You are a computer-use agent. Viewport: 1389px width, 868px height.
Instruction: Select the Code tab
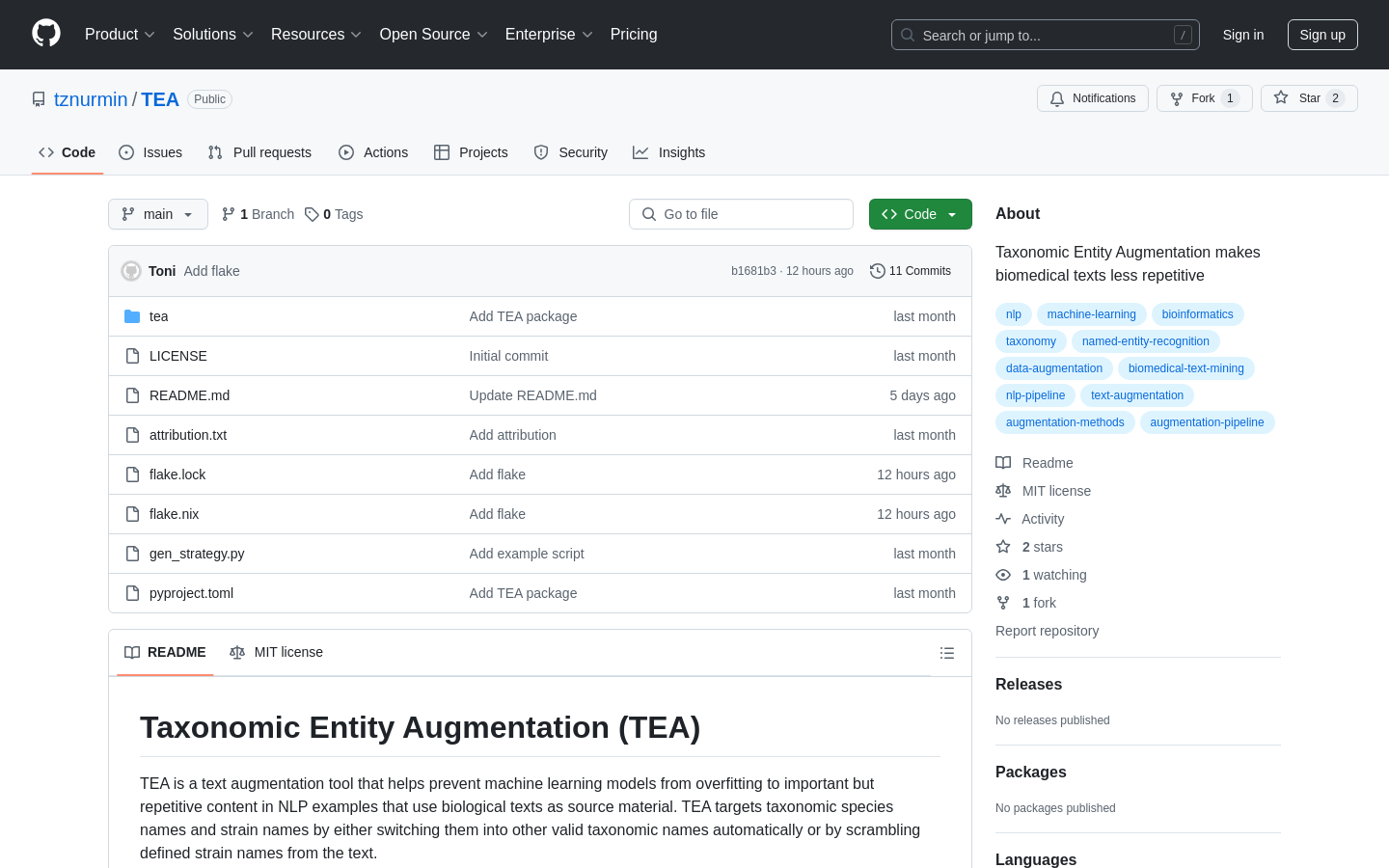coord(68,152)
